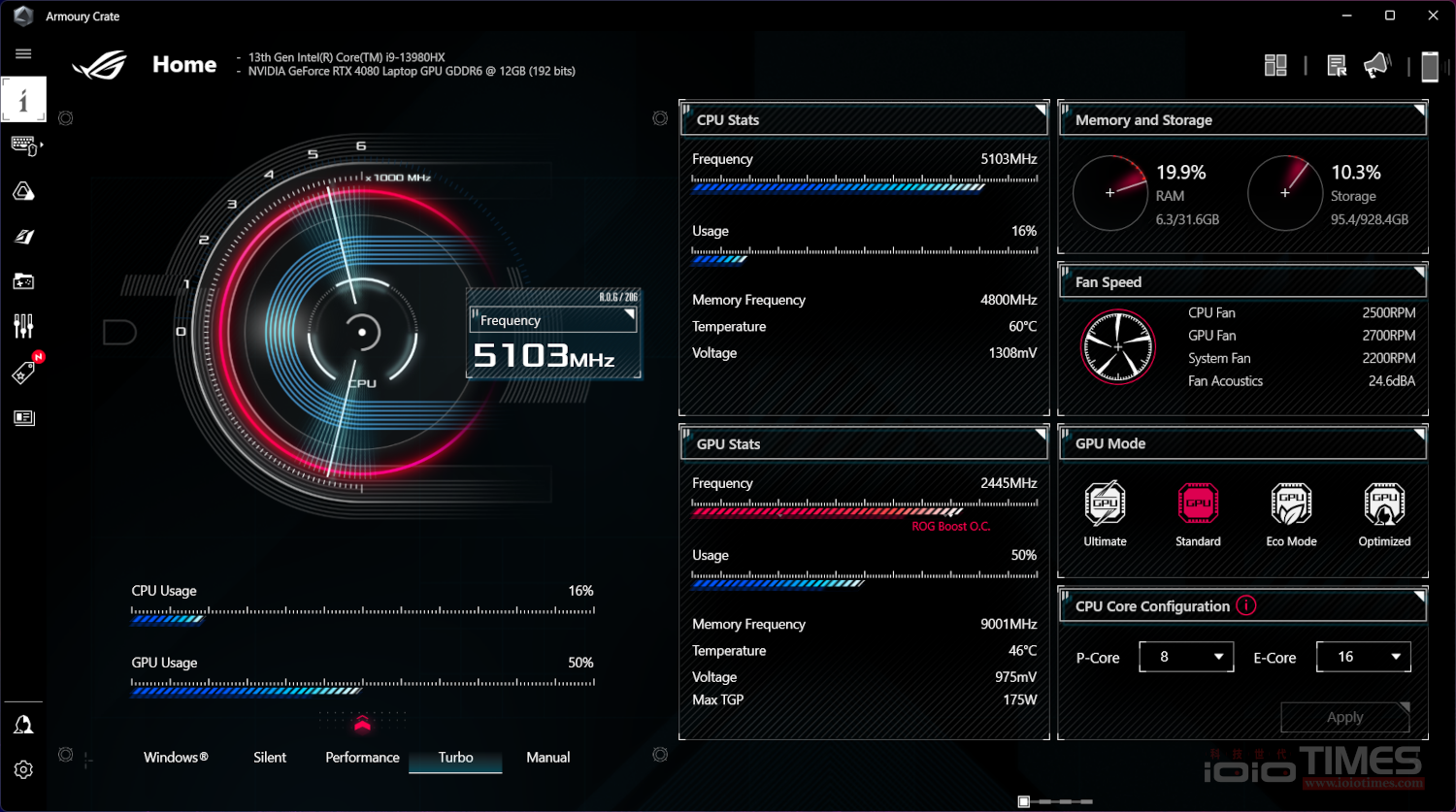1456x812 pixels.
Task: Click the Fan Acoustics 24.6dBA reading
Action: pos(1392,381)
